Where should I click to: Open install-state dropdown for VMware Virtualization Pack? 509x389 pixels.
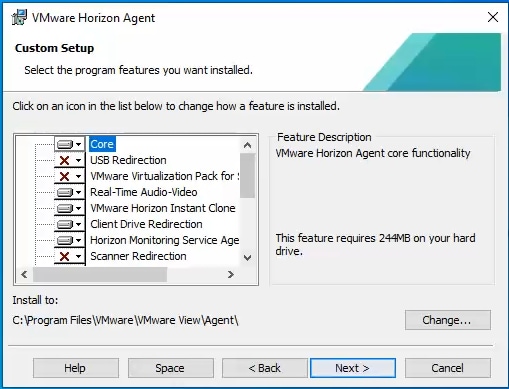pos(69,176)
